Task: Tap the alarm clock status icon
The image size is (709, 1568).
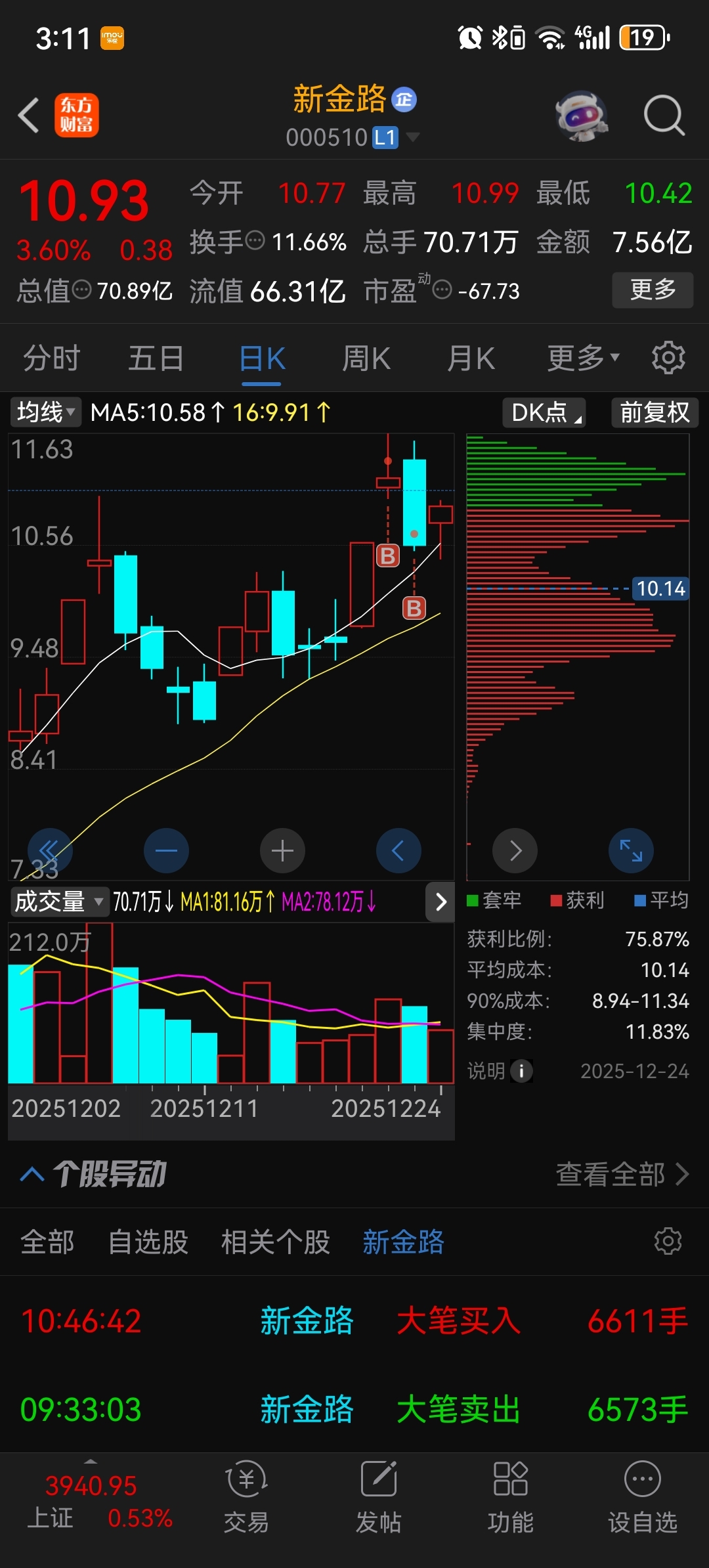Action: [x=470, y=37]
